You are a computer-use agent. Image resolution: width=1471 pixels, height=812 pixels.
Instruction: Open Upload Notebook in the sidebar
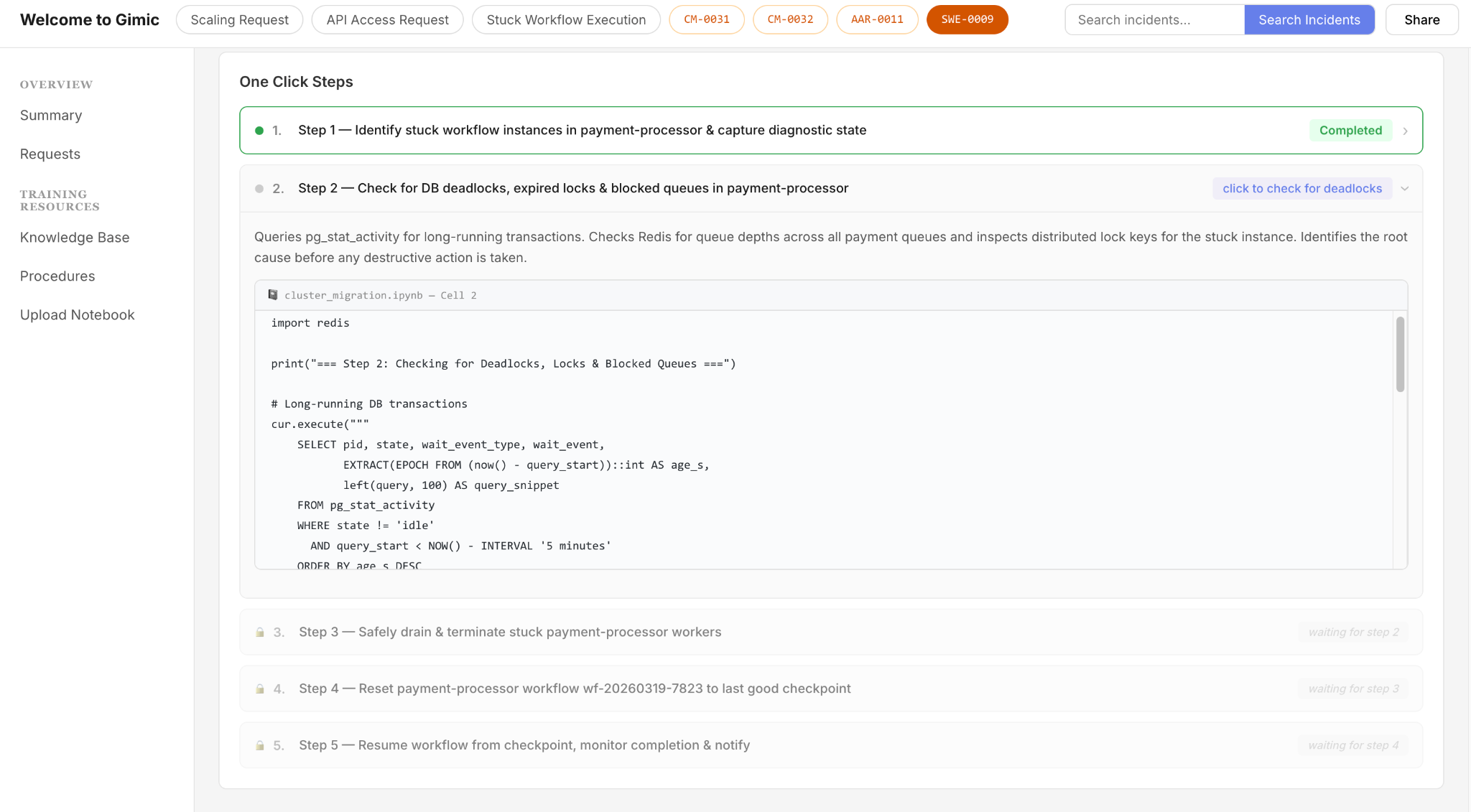78,315
